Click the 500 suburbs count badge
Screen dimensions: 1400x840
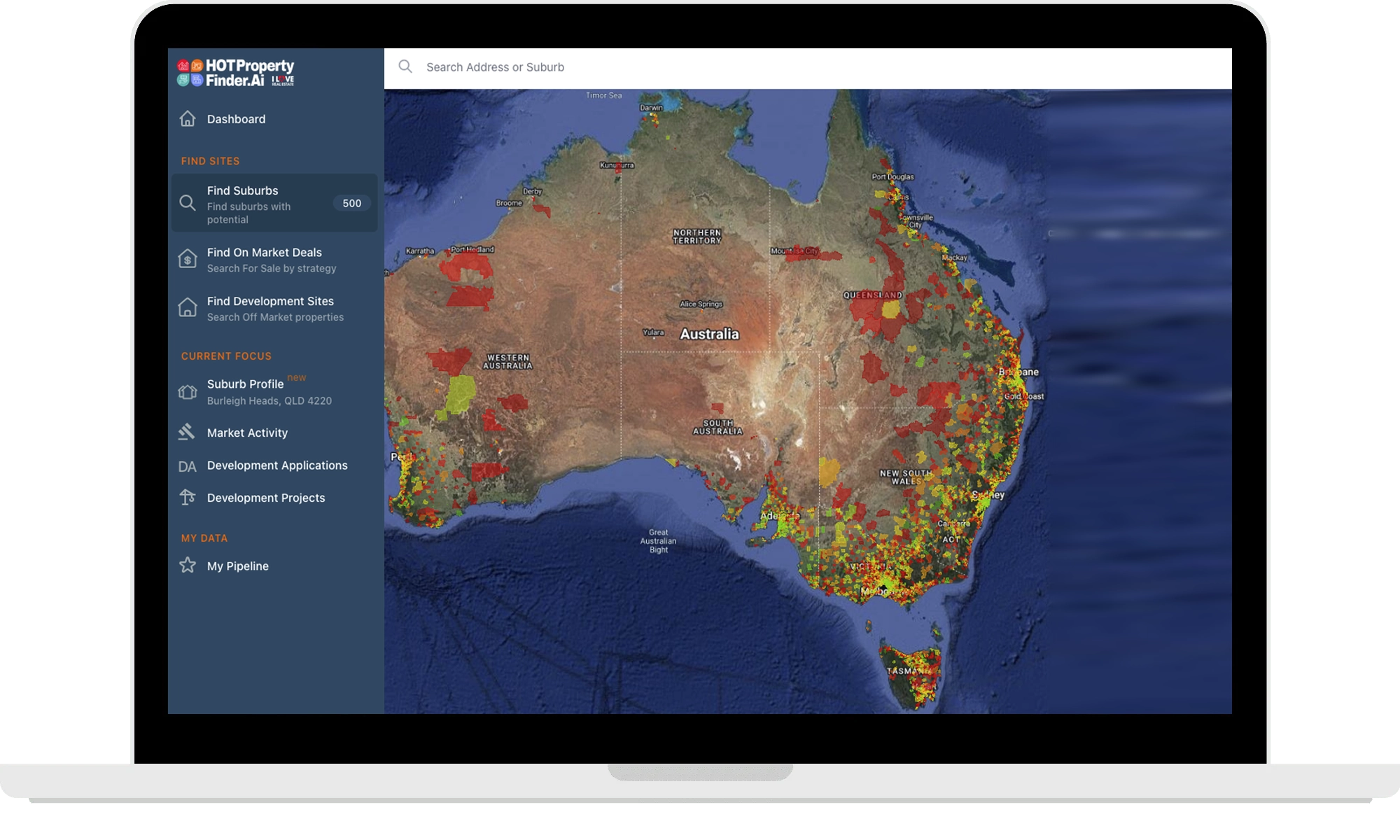pos(351,203)
